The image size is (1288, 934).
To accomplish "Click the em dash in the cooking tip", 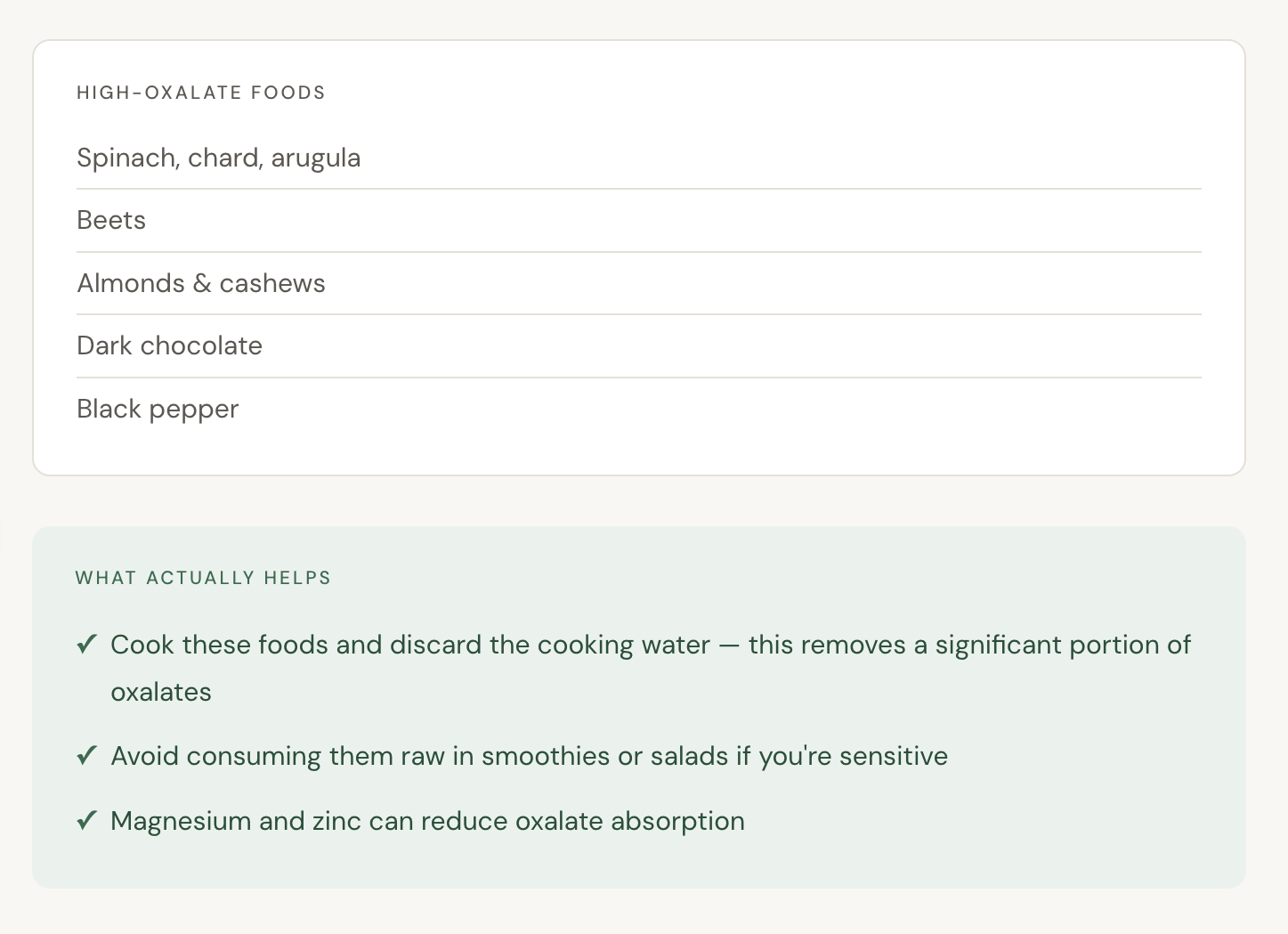I will click(729, 645).
